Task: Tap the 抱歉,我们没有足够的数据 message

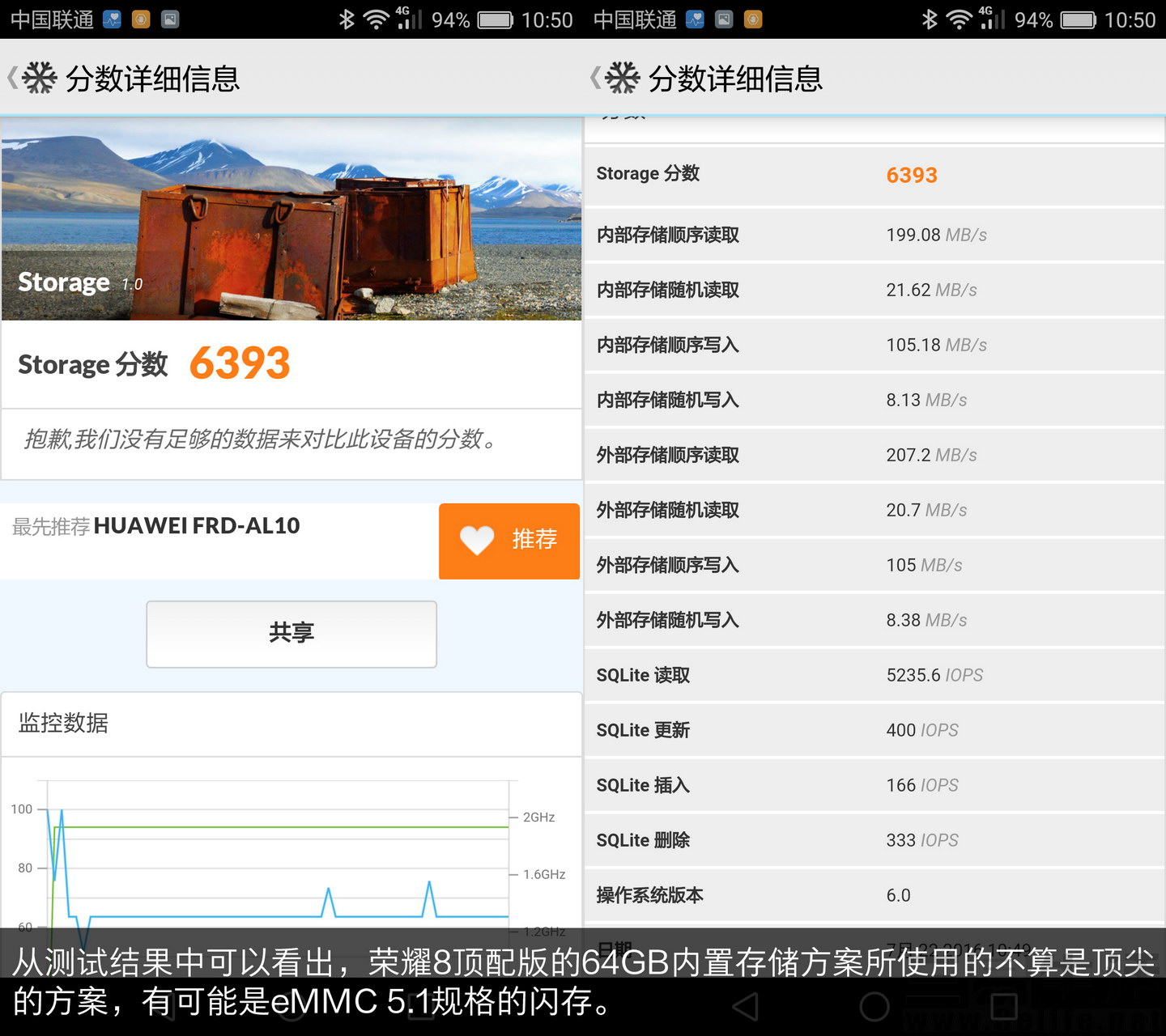Action: (261, 439)
